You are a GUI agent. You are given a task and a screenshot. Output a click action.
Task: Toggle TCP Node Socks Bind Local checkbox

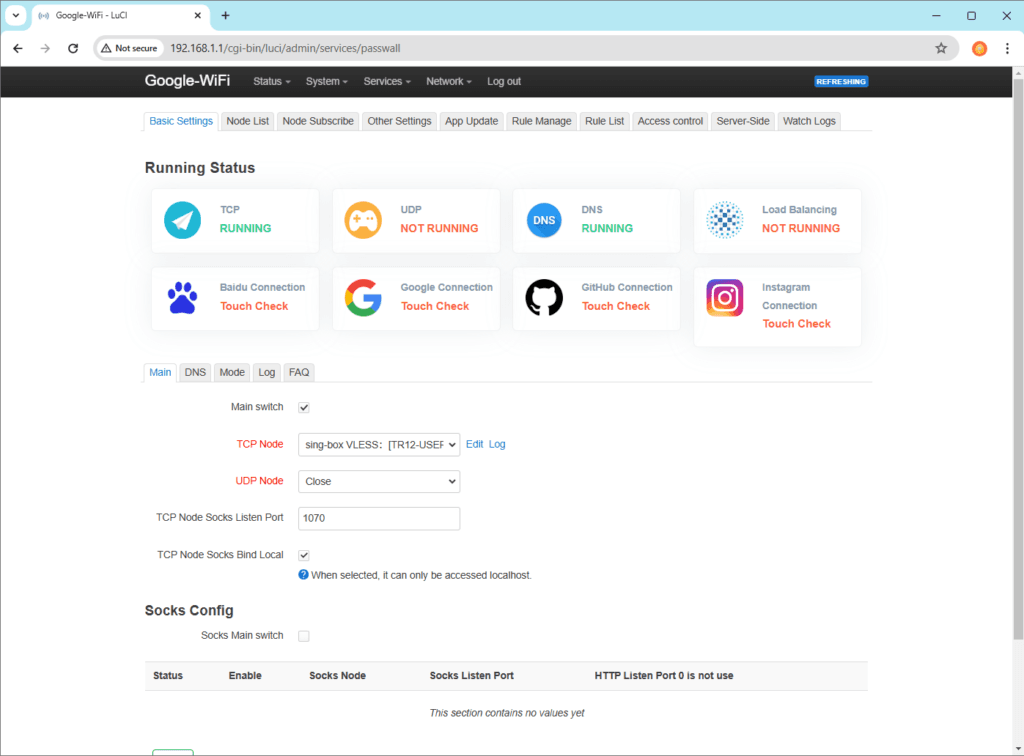[304, 555]
